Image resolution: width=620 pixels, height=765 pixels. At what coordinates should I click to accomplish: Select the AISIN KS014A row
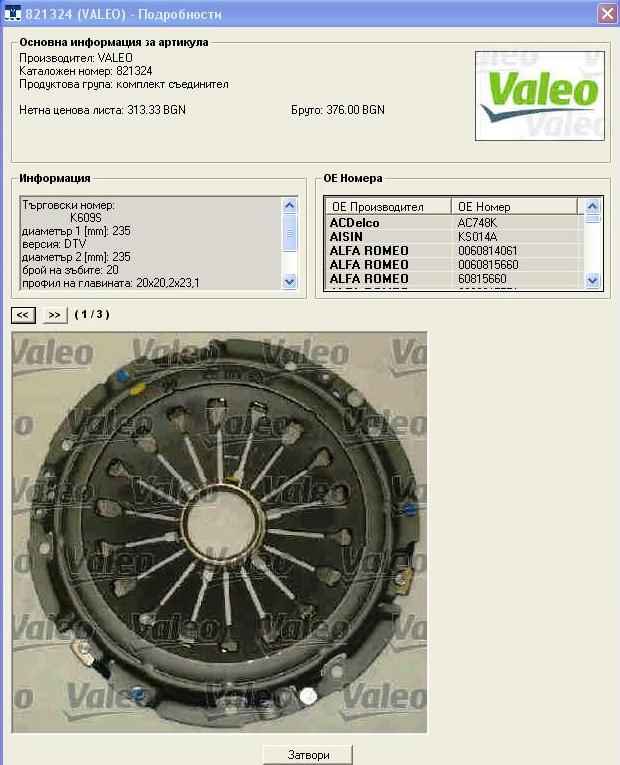coord(453,236)
